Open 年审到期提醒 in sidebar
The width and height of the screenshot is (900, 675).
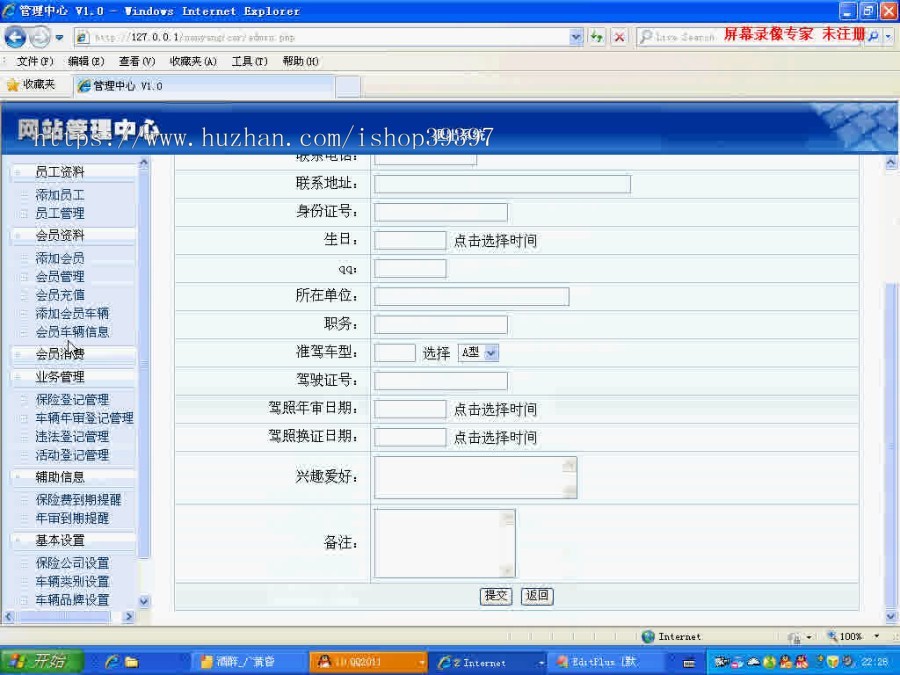(72, 518)
